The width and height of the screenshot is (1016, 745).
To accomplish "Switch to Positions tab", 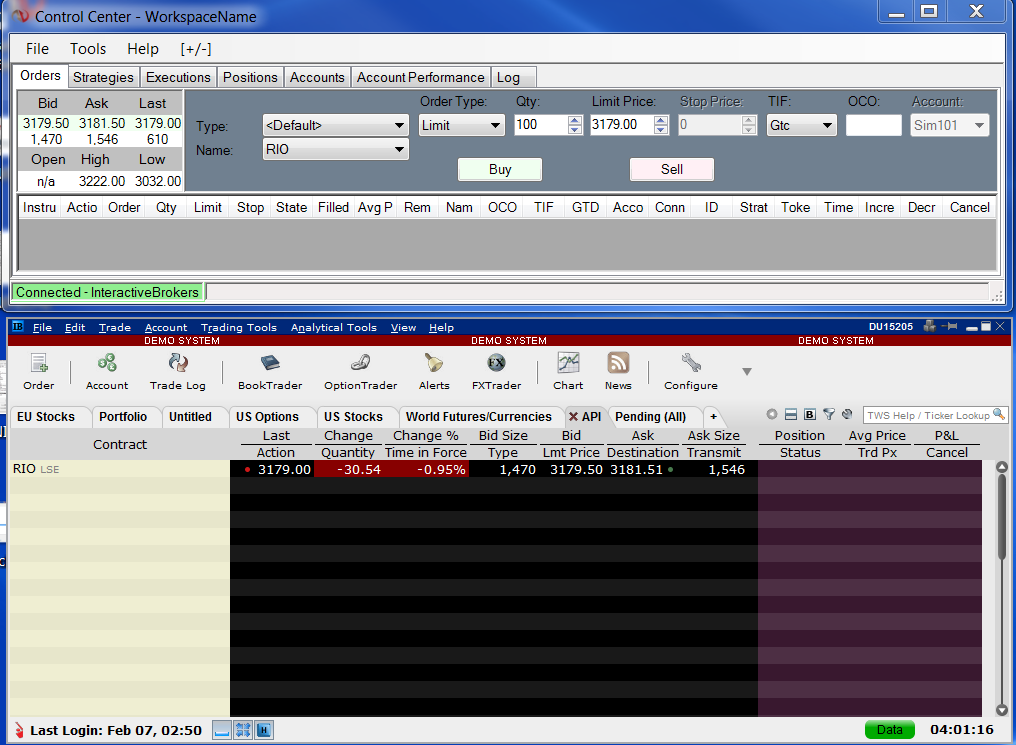I will pyautogui.click(x=250, y=77).
